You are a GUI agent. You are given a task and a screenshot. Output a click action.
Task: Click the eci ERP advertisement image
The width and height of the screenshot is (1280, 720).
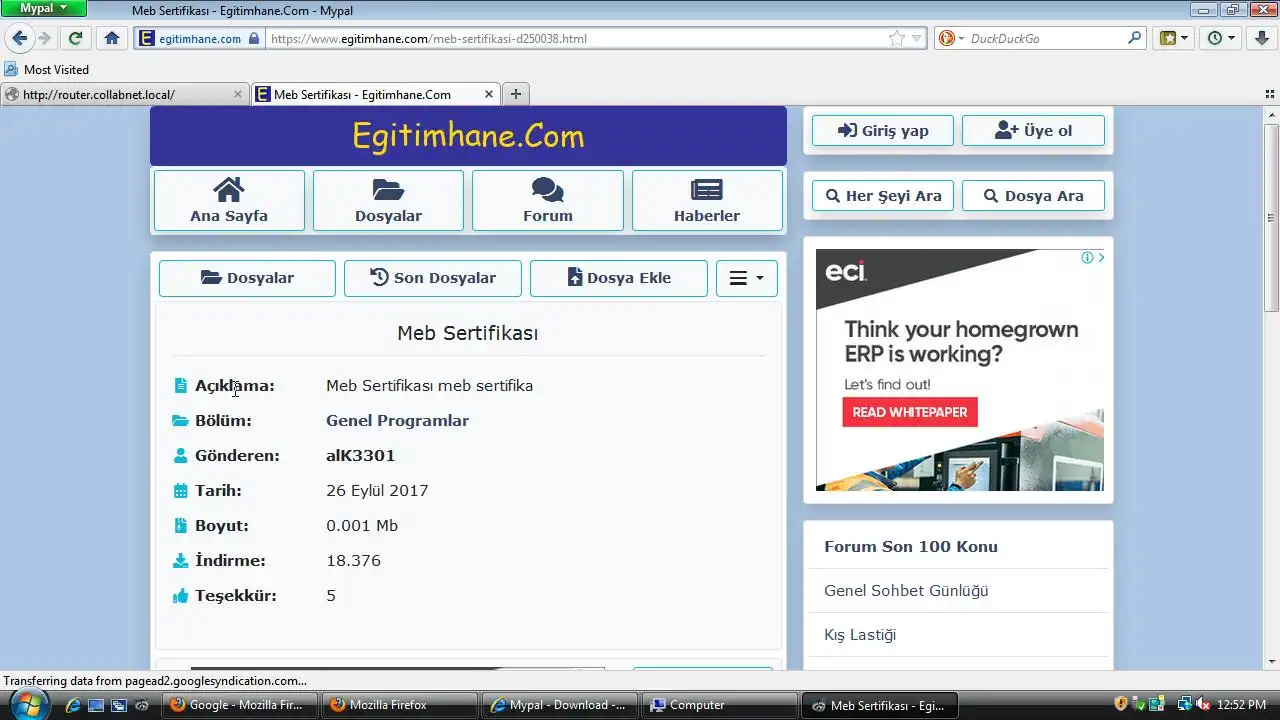[960, 370]
